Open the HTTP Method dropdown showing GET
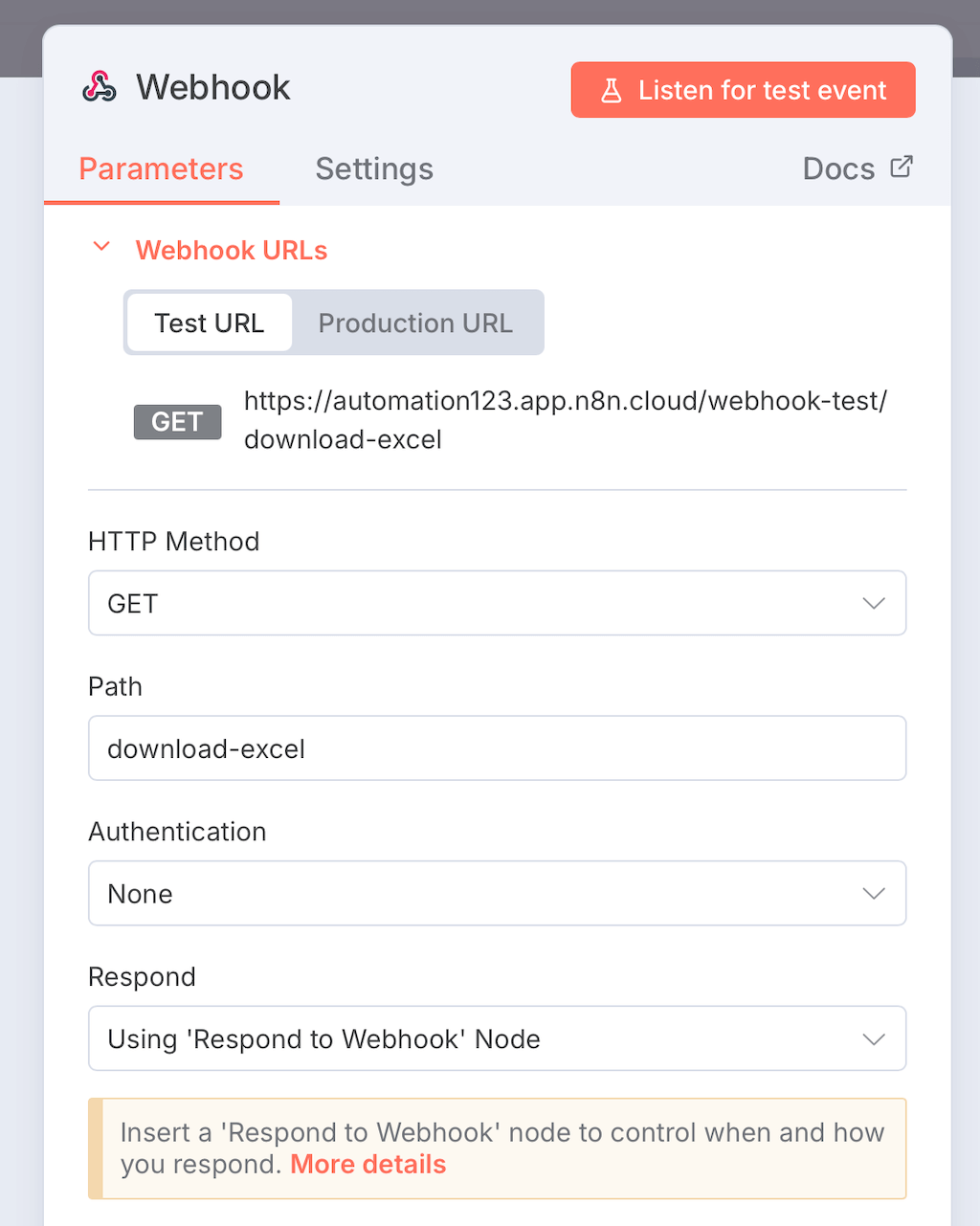Image resolution: width=980 pixels, height=1226 pixels. pos(479,604)
